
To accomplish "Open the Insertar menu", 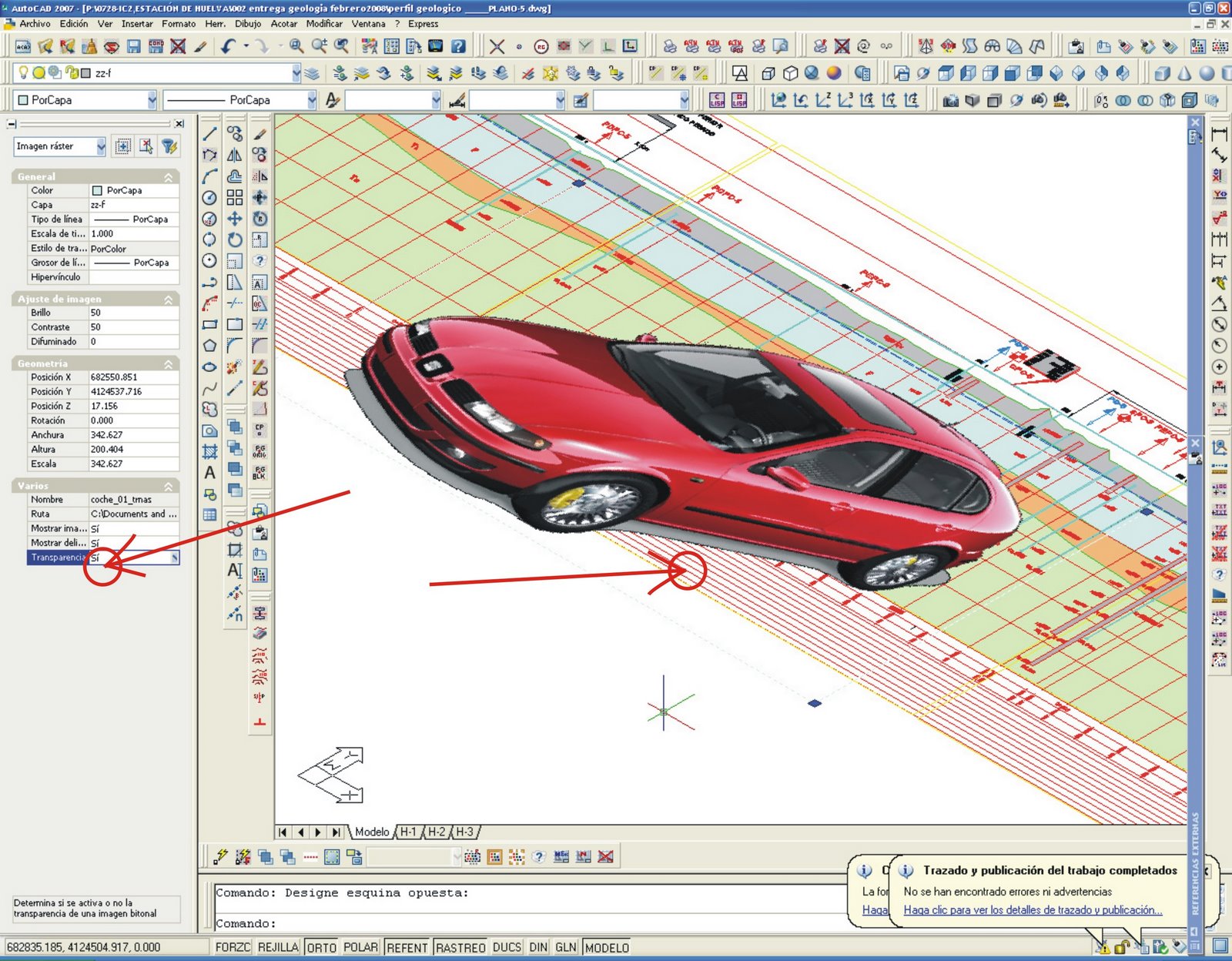I will pyautogui.click(x=137, y=24).
